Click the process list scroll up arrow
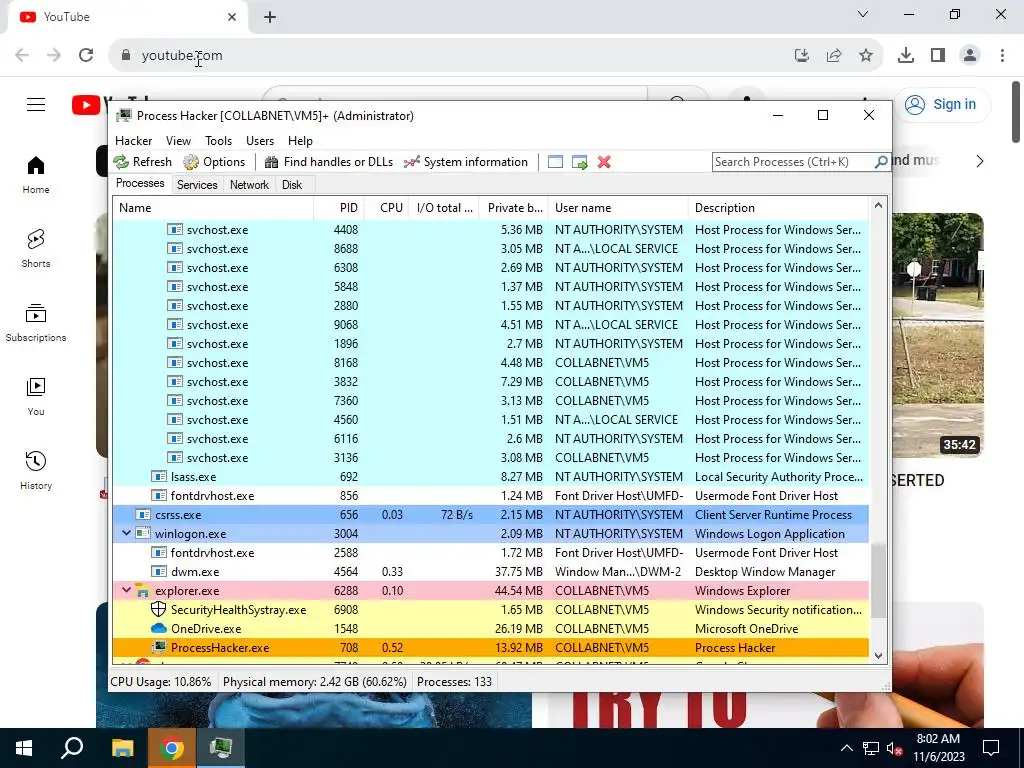 [878, 206]
